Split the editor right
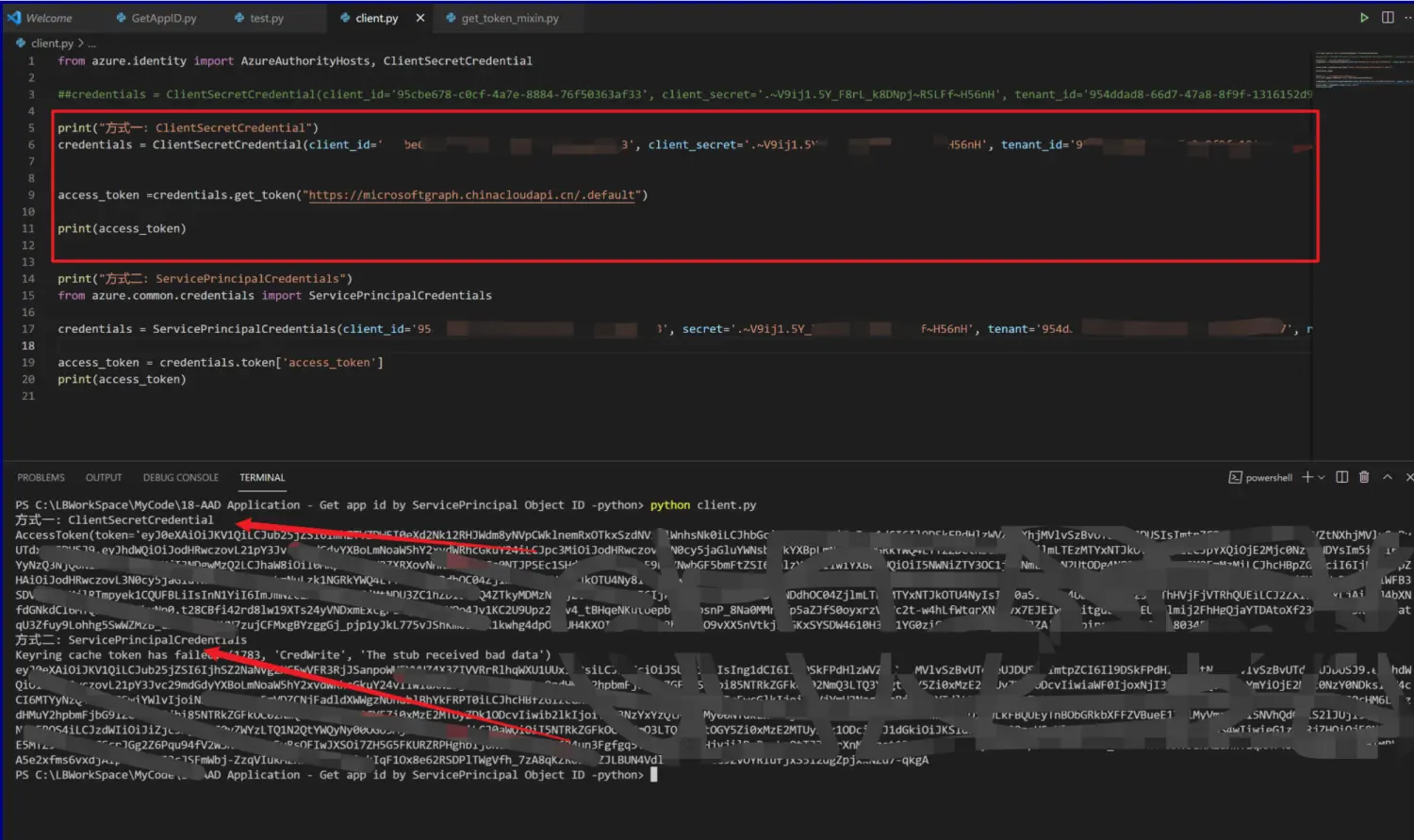This screenshot has width=1414, height=840. click(x=1388, y=18)
